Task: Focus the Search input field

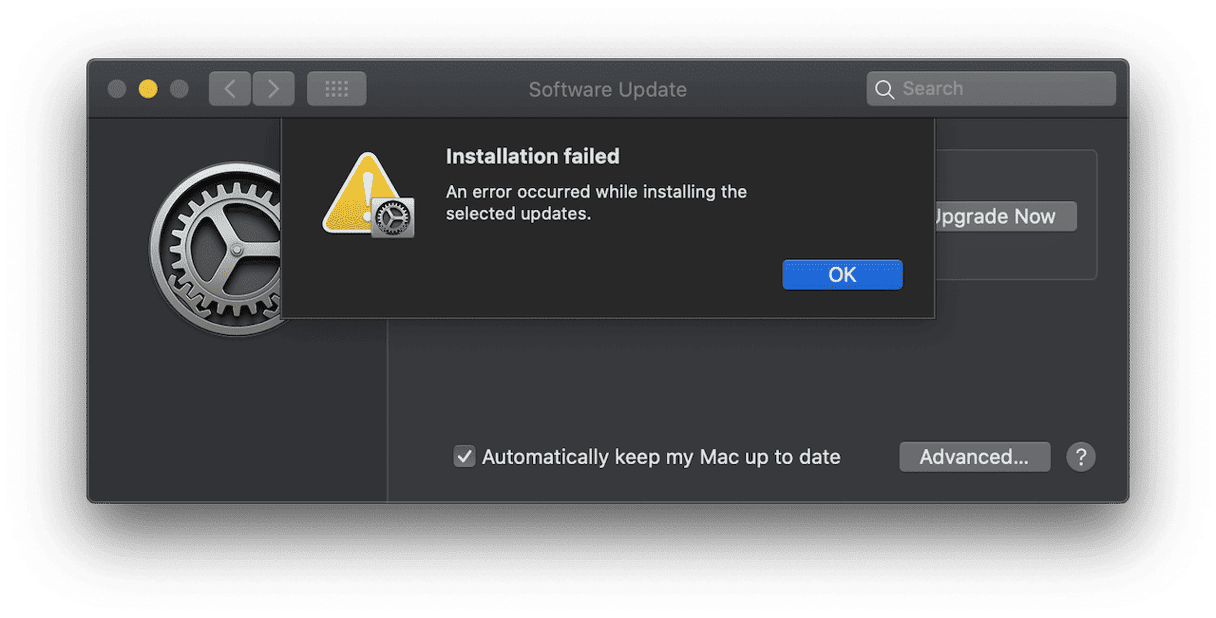Action: [991, 89]
